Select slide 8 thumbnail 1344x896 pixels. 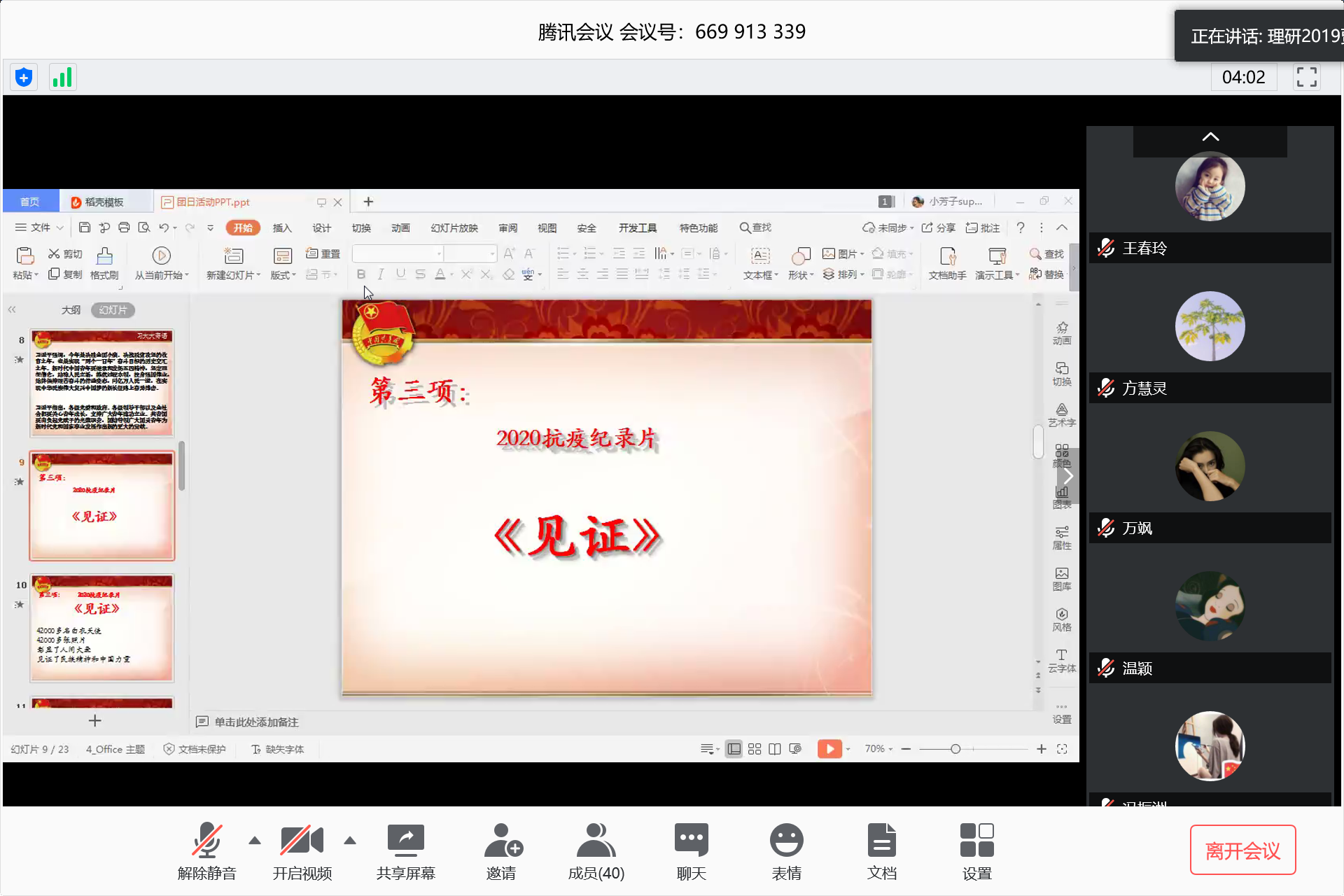(101, 384)
